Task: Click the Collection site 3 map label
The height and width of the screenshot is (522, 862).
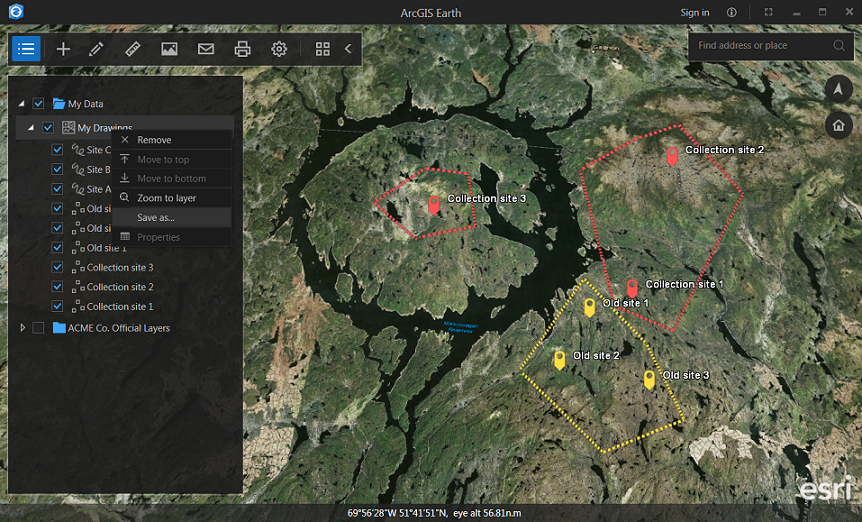Action: 487,198
